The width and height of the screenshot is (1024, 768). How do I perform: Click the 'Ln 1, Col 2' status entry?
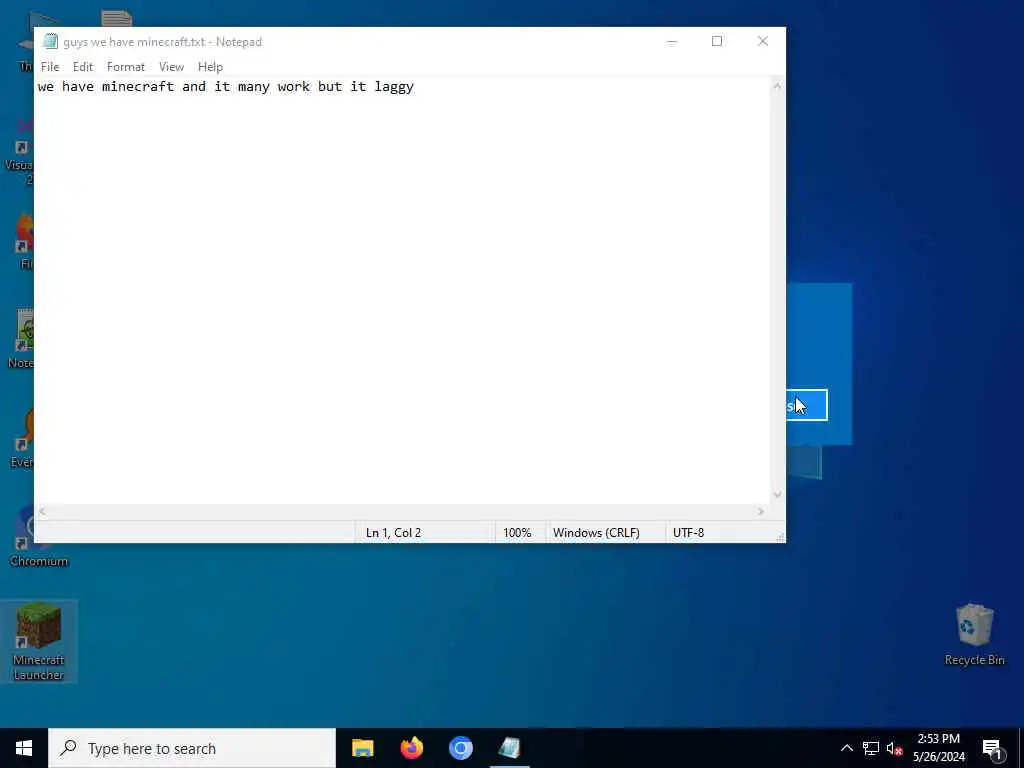(393, 533)
